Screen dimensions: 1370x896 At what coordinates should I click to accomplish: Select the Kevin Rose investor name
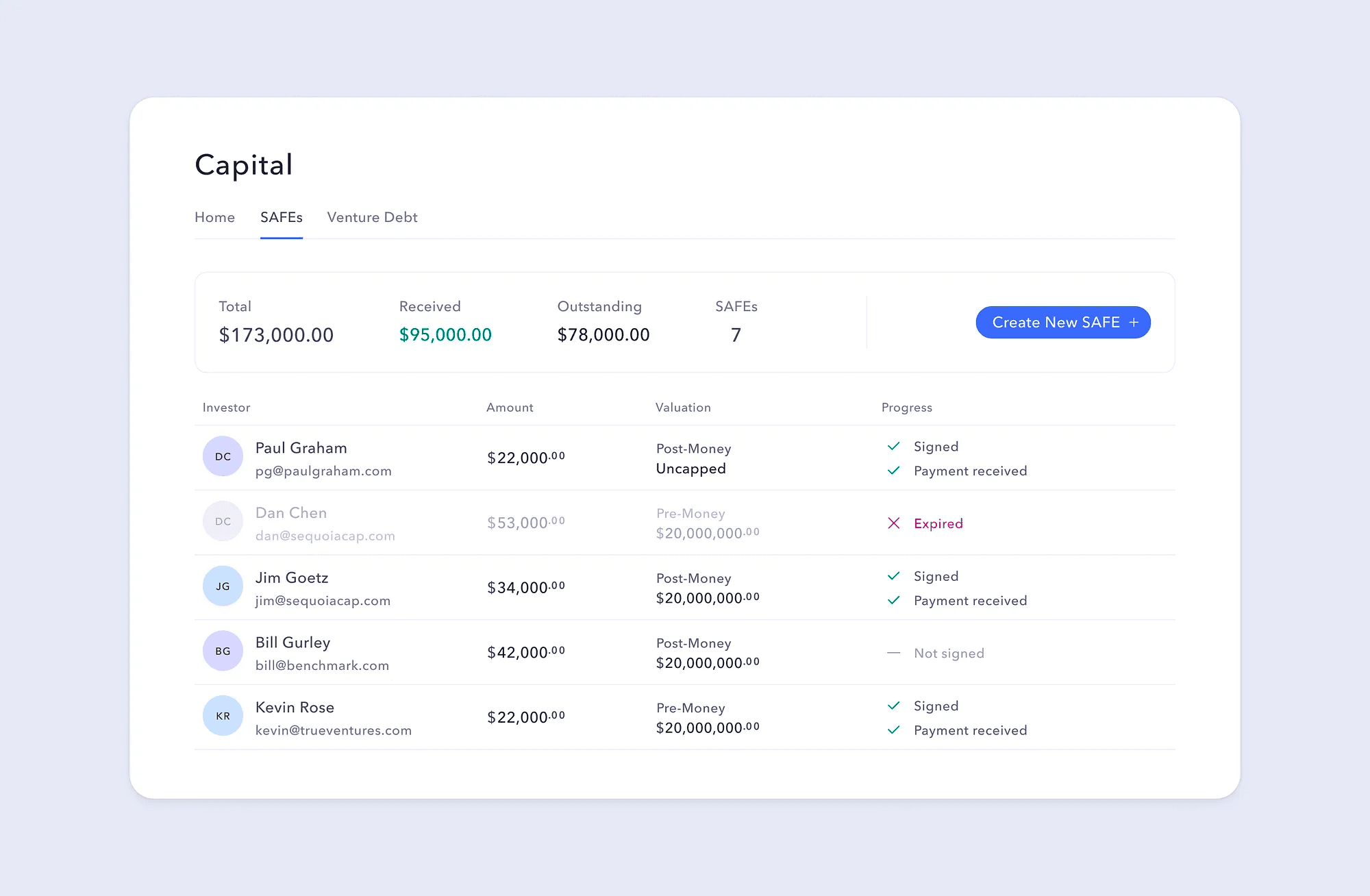295,708
